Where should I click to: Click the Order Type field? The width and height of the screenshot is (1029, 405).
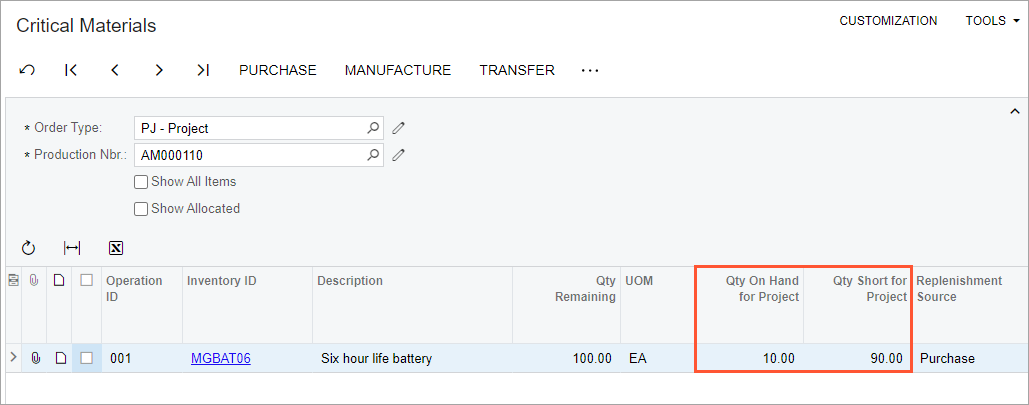click(x=249, y=128)
